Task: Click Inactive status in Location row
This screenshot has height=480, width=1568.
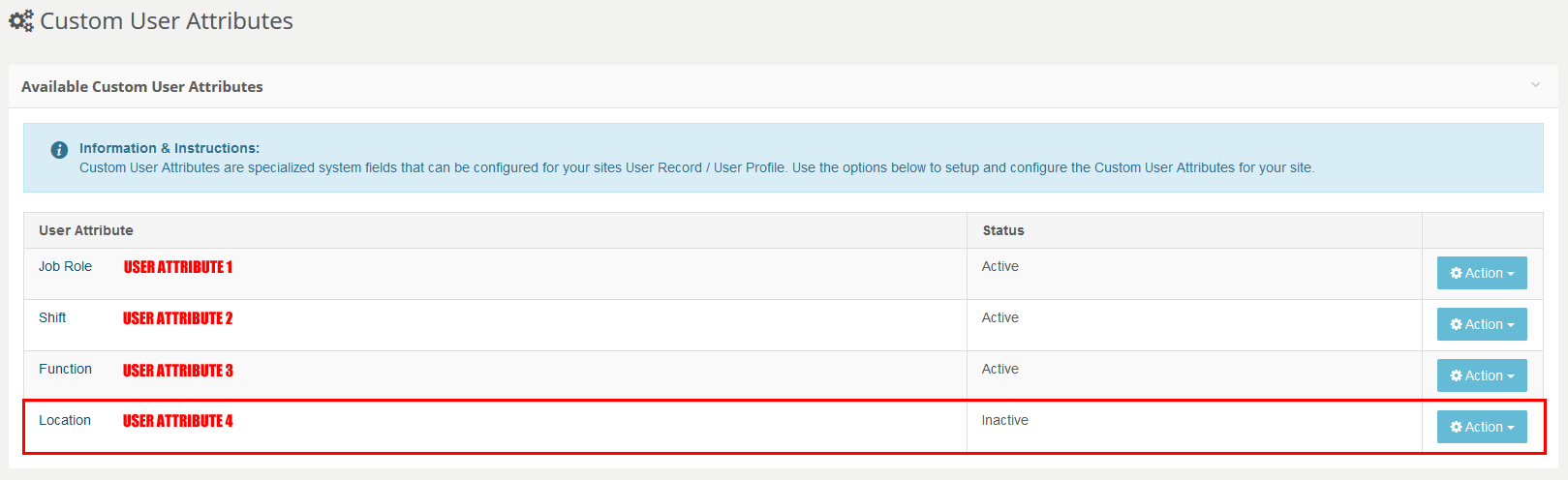Action: (x=1005, y=420)
